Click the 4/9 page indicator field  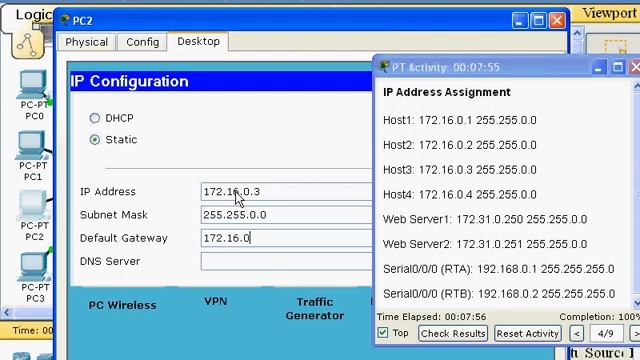606,333
